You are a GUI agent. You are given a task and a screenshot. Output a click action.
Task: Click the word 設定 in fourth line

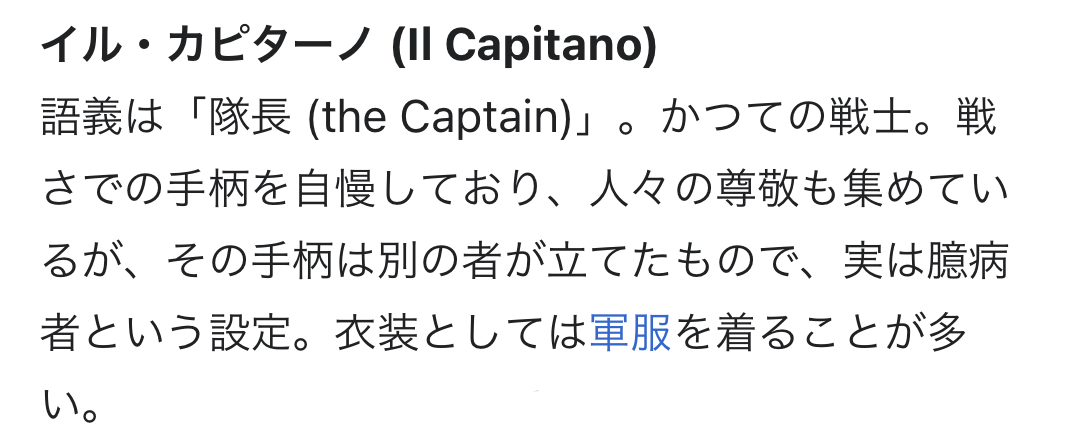tap(250, 333)
